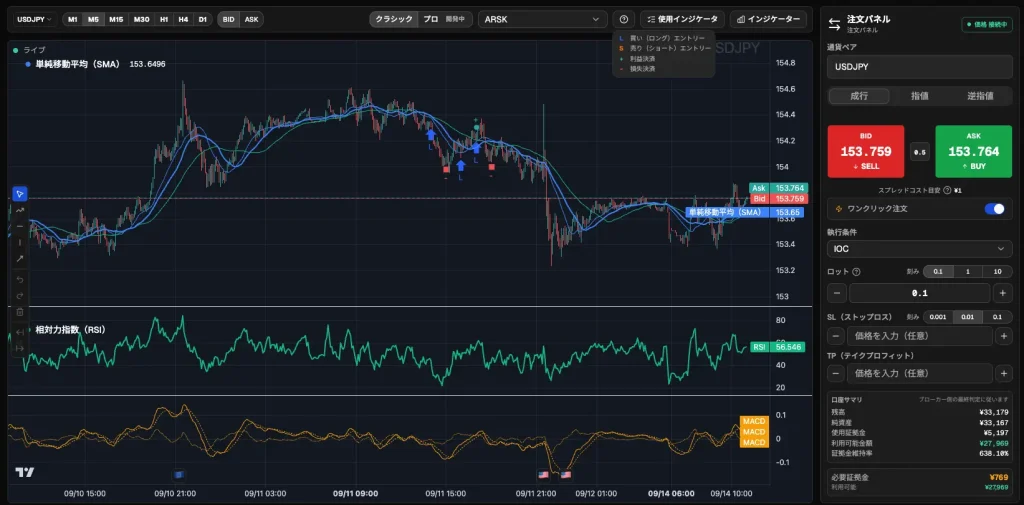Image resolution: width=1024 pixels, height=505 pixels.
Task: Select the 指値 limit order tab
Action: (x=920, y=96)
